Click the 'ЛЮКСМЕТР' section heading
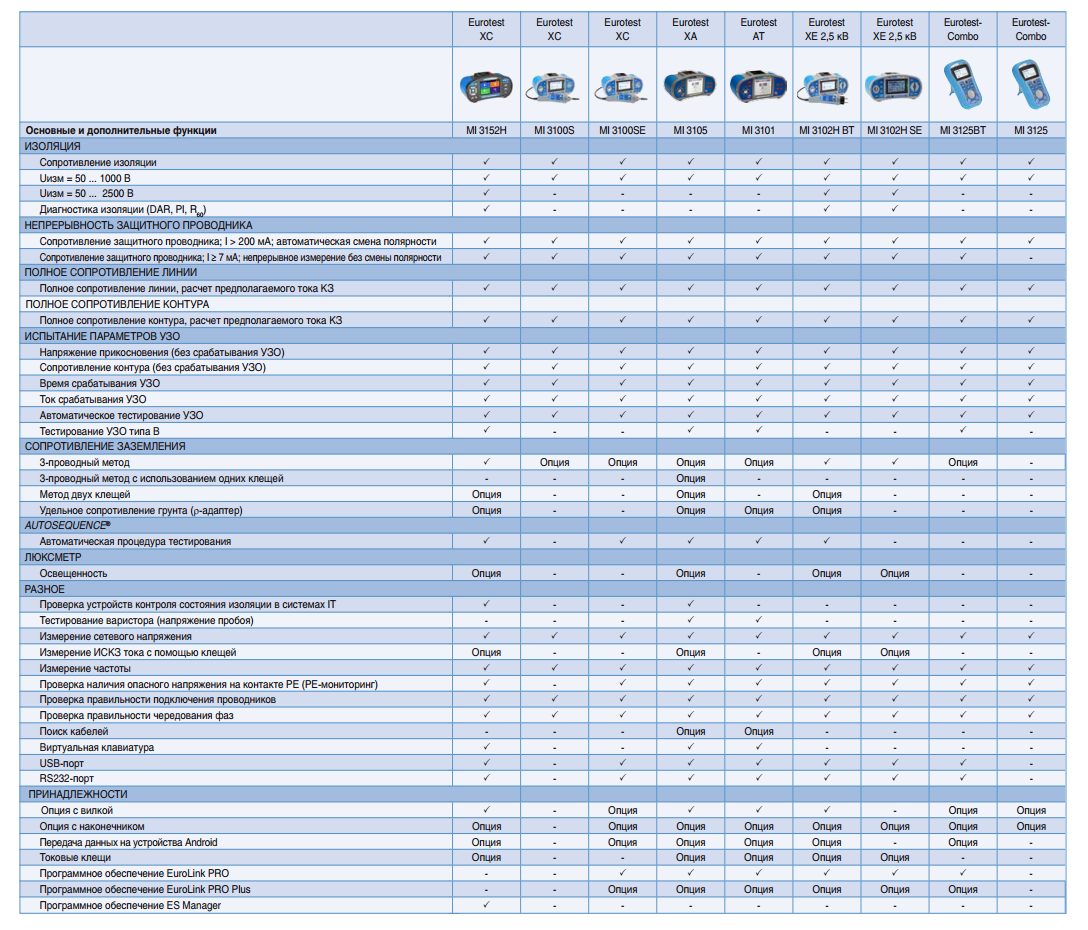 click(53, 557)
